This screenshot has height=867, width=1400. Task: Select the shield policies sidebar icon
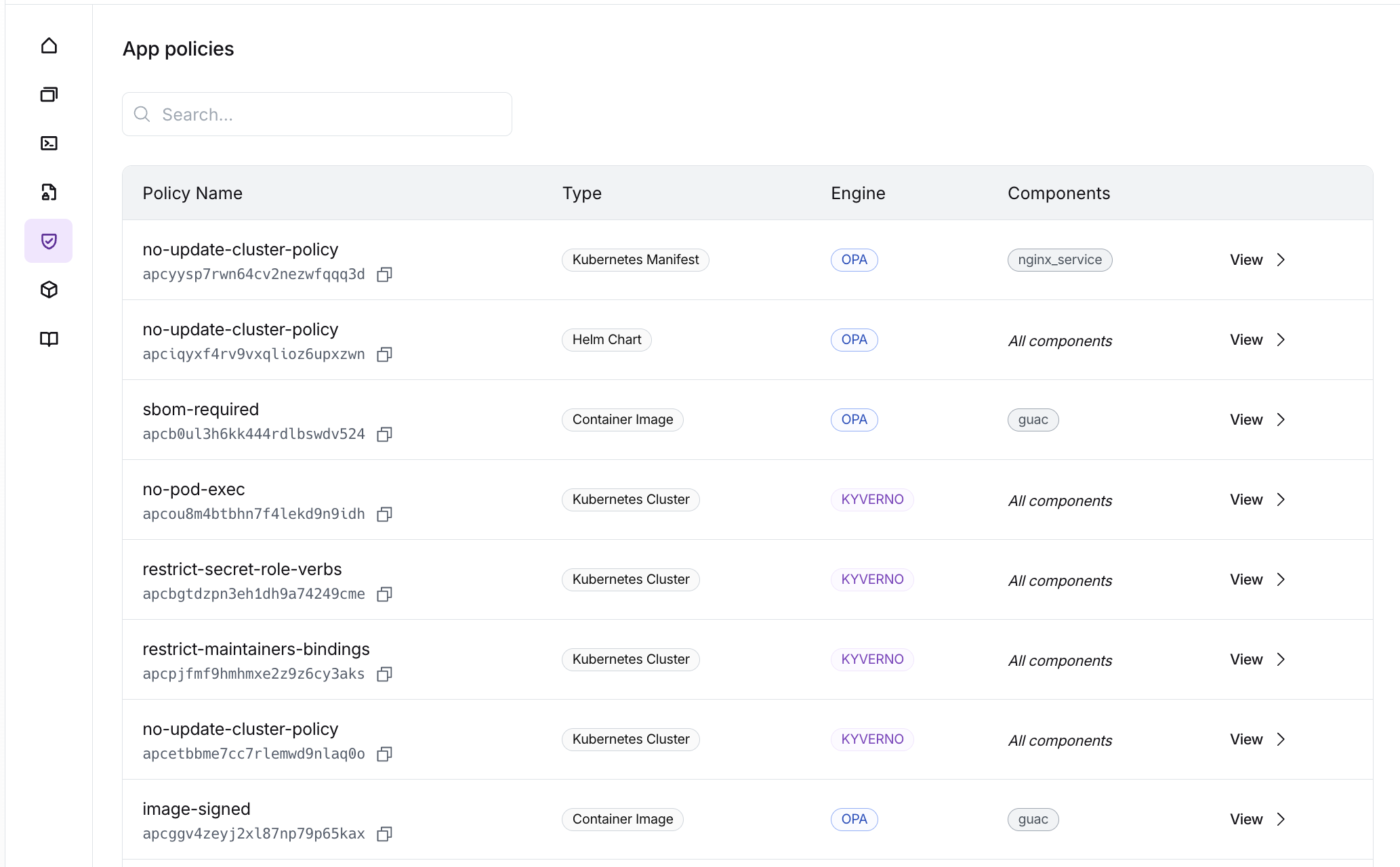tap(49, 241)
